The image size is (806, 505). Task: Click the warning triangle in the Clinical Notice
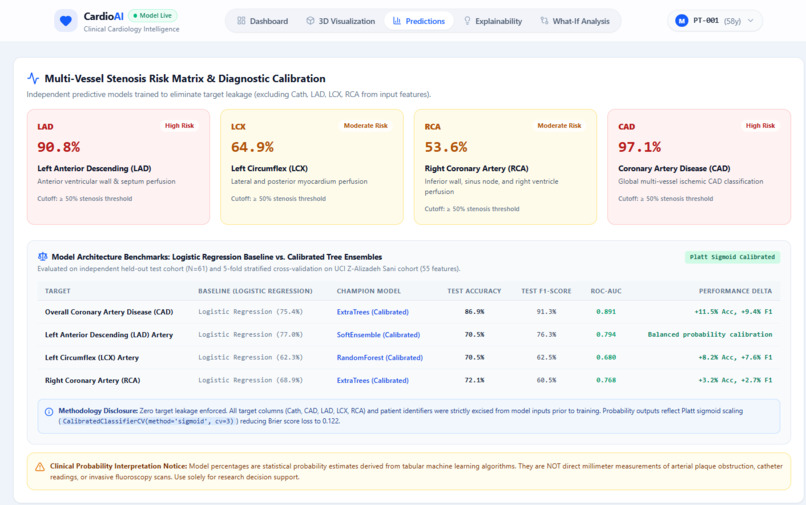point(40,467)
